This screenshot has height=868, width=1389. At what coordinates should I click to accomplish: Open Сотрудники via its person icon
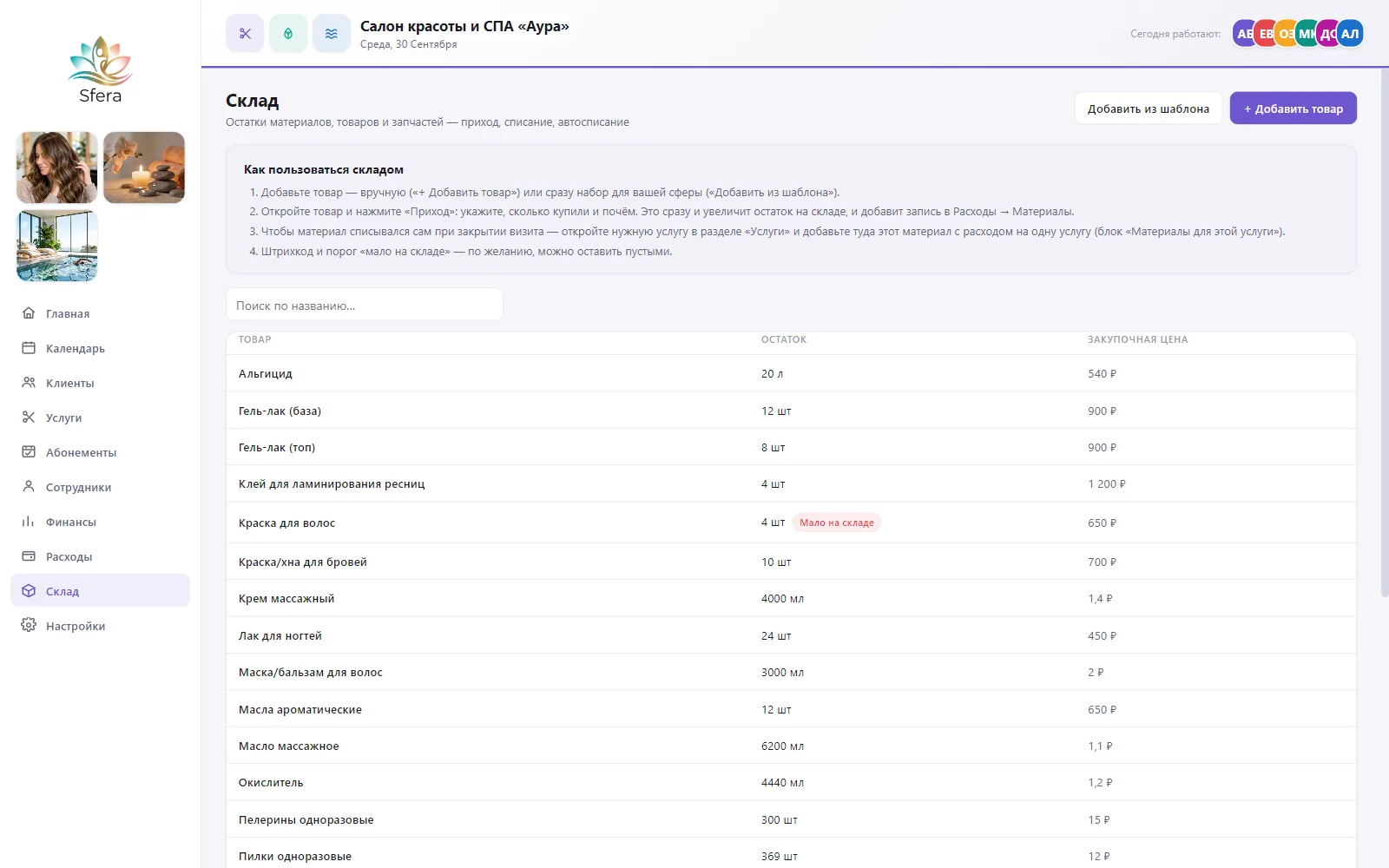tap(29, 487)
